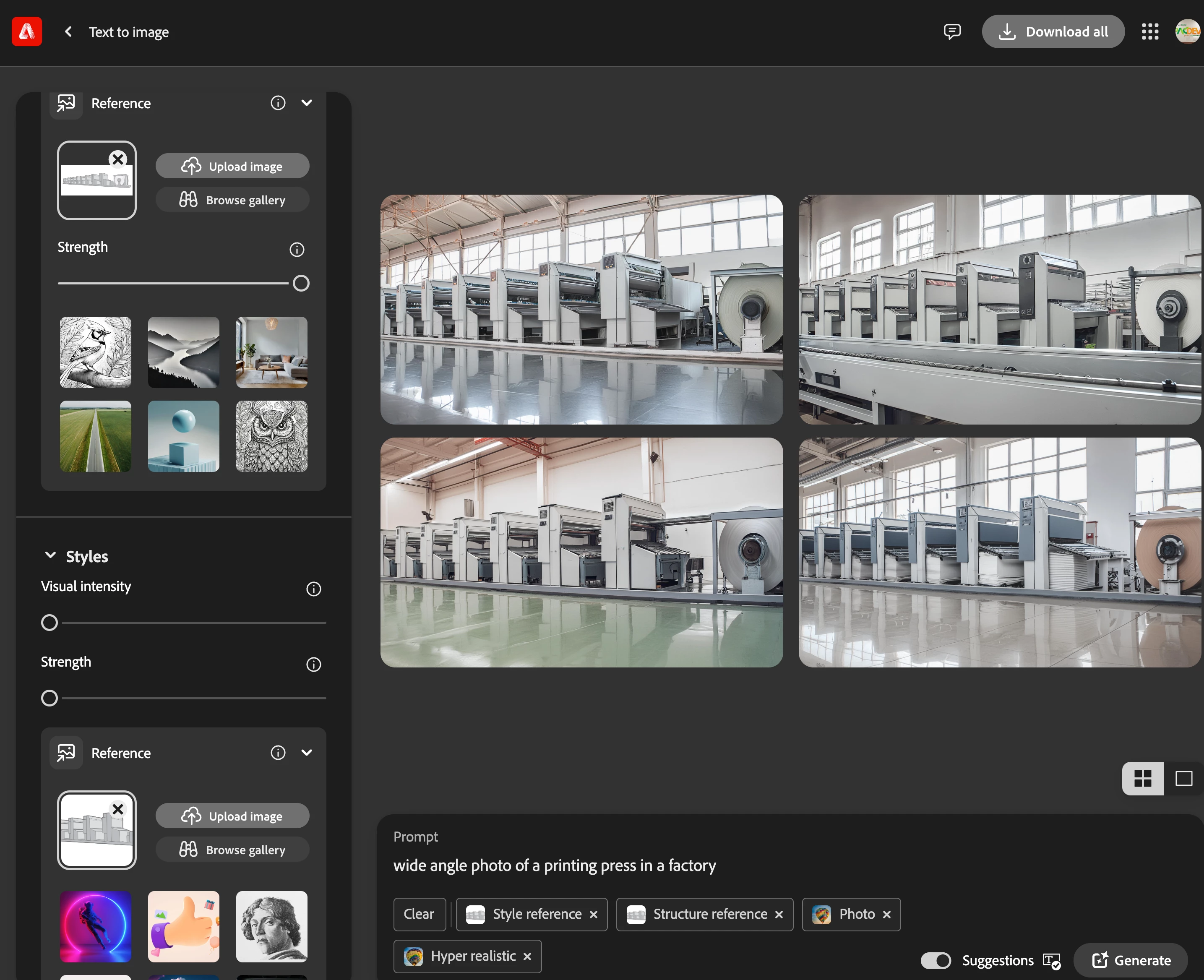
Task: Switch to single image view layout
Action: coord(1184,779)
